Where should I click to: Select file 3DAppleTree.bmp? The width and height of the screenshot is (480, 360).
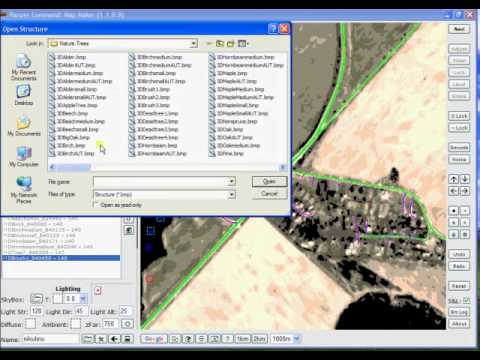point(77,105)
